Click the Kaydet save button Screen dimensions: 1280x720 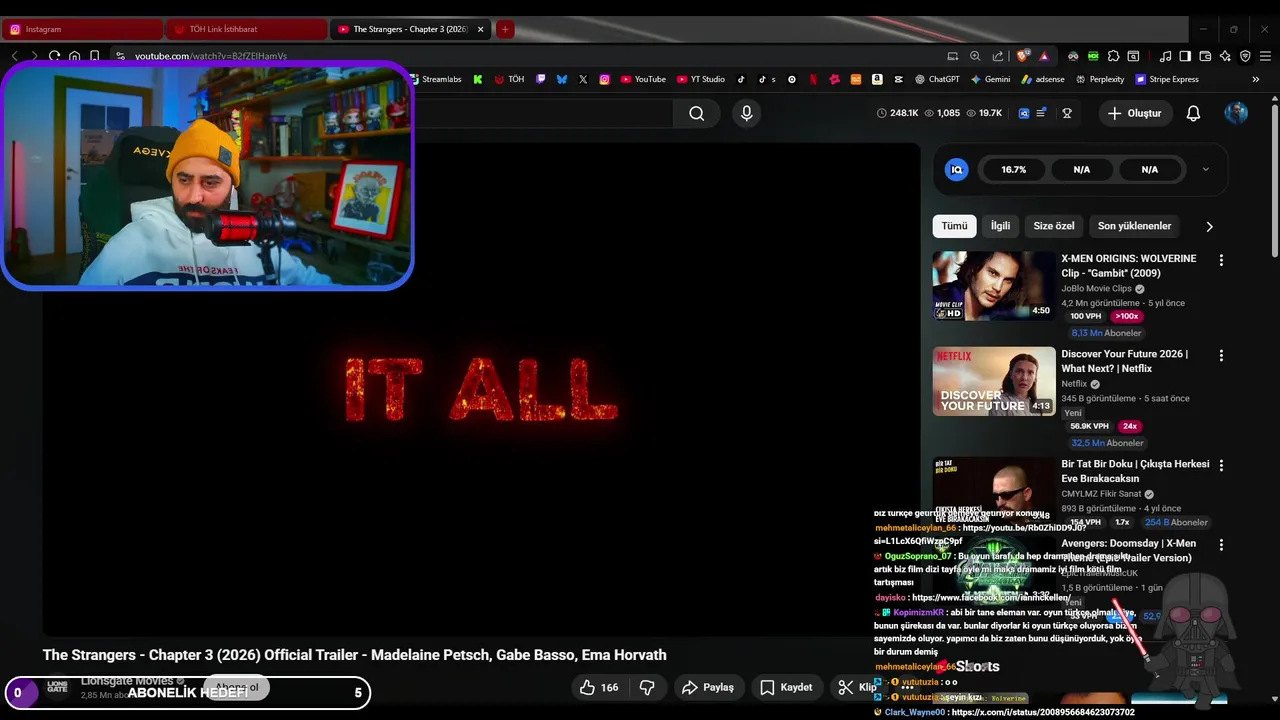(786, 687)
